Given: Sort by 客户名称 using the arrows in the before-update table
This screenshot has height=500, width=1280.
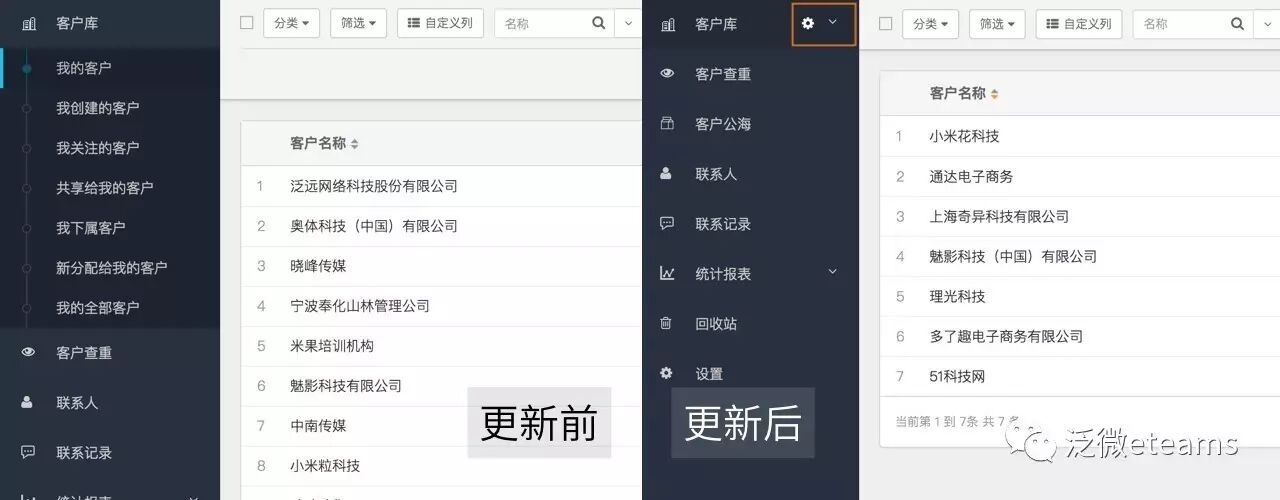Looking at the screenshot, I should (354, 144).
